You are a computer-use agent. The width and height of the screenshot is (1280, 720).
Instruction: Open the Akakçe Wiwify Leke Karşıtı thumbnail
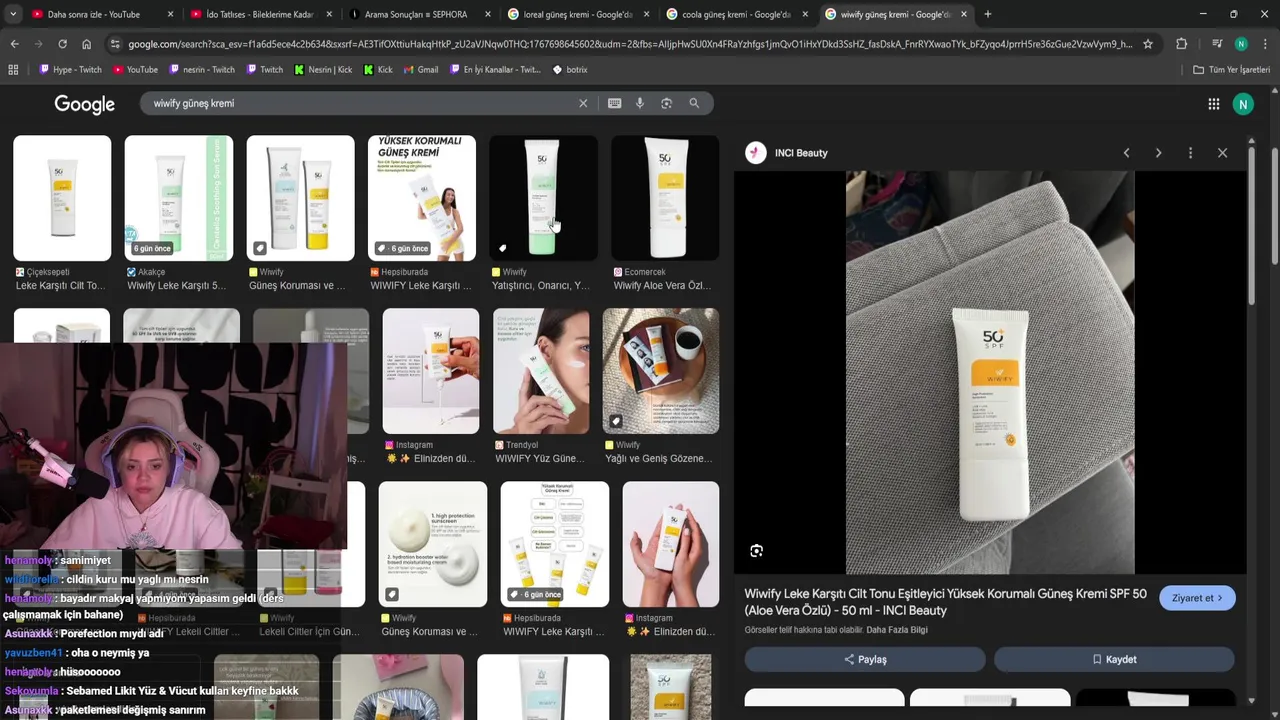tap(178, 198)
